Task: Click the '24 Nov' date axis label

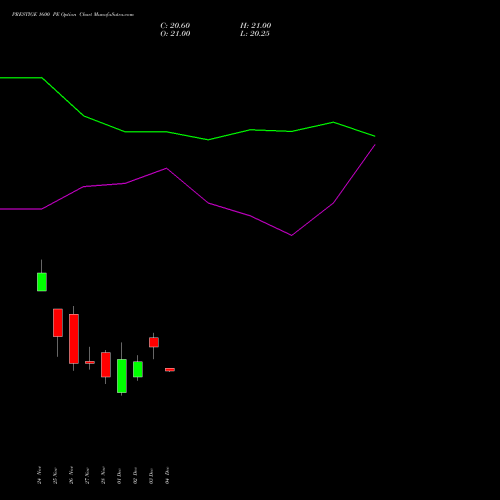Action: point(39,475)
